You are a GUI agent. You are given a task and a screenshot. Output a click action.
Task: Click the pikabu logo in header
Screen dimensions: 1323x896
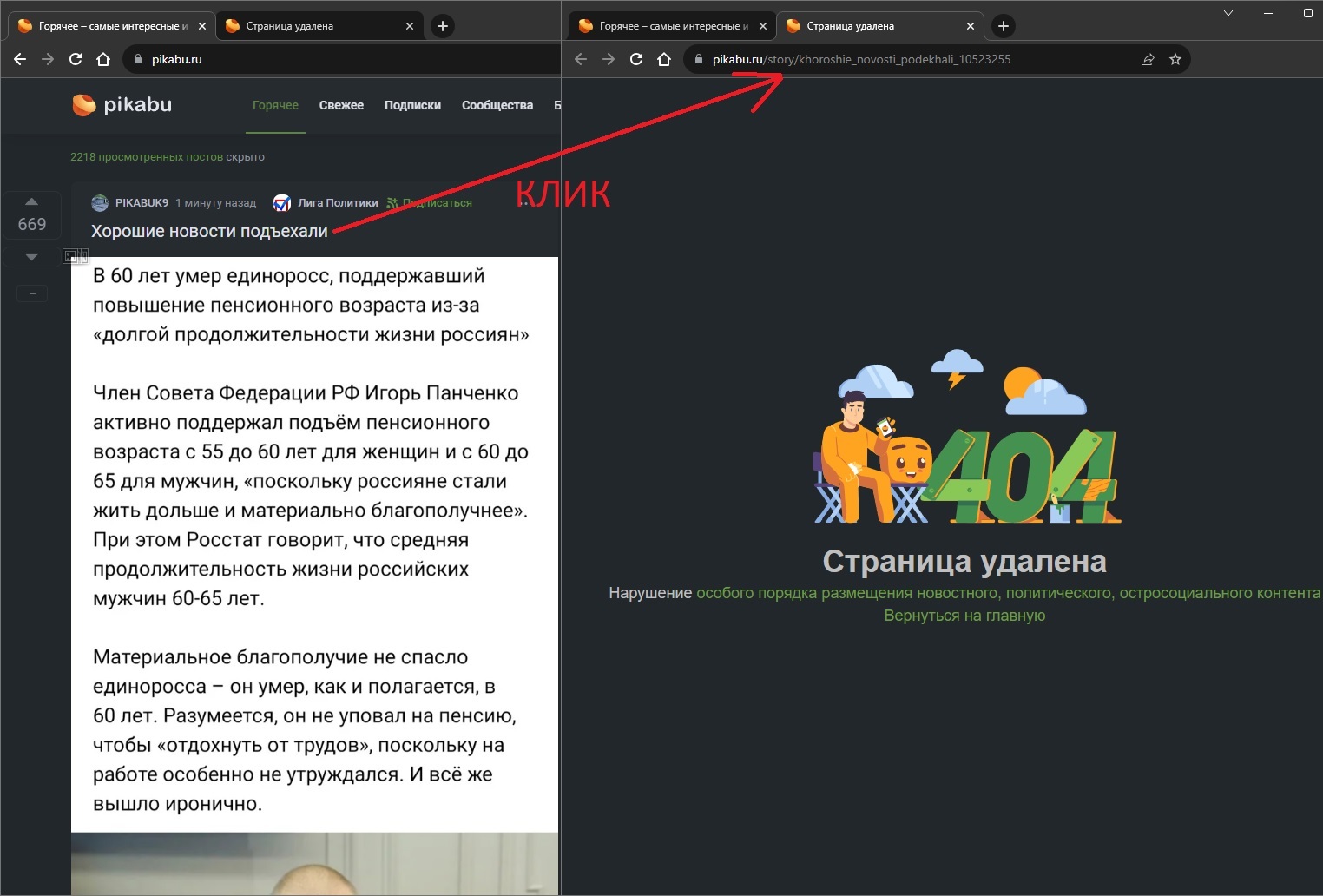122,105
